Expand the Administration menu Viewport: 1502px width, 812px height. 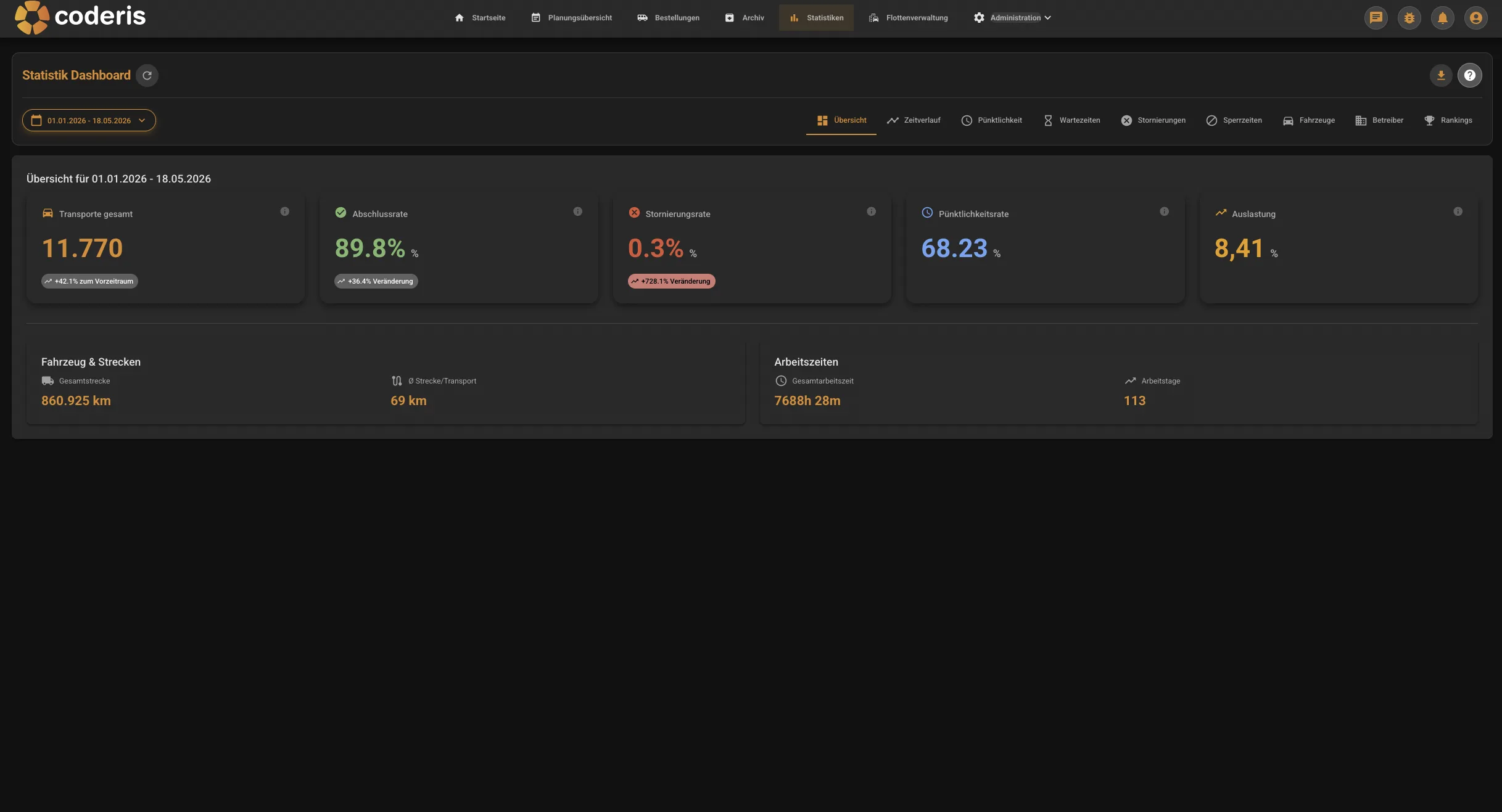pos(1012,18)
